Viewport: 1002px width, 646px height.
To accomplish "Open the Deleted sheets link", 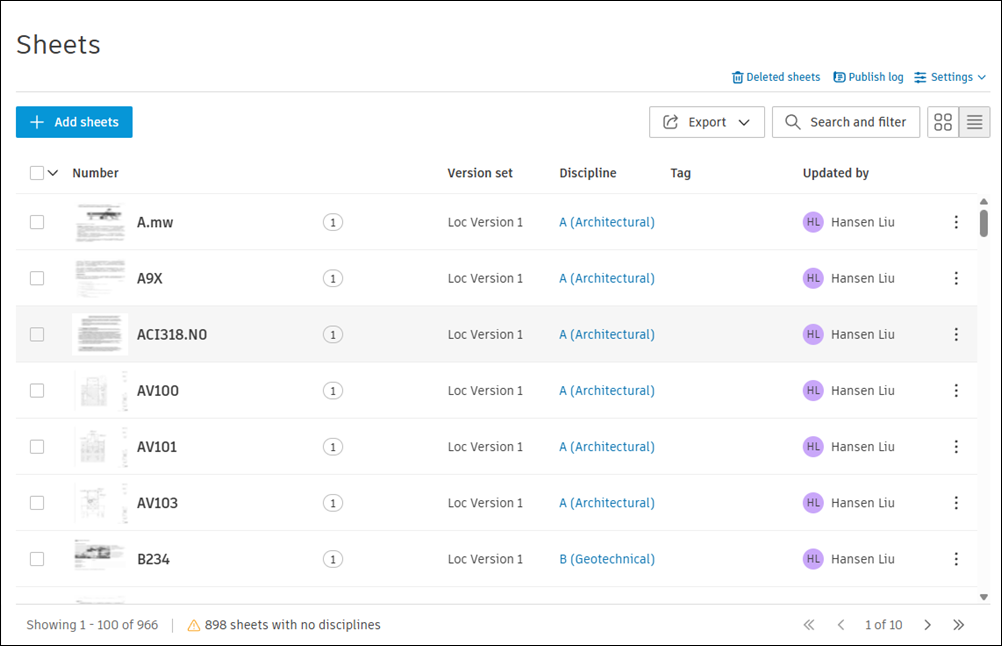I will (x=776, y=77).
